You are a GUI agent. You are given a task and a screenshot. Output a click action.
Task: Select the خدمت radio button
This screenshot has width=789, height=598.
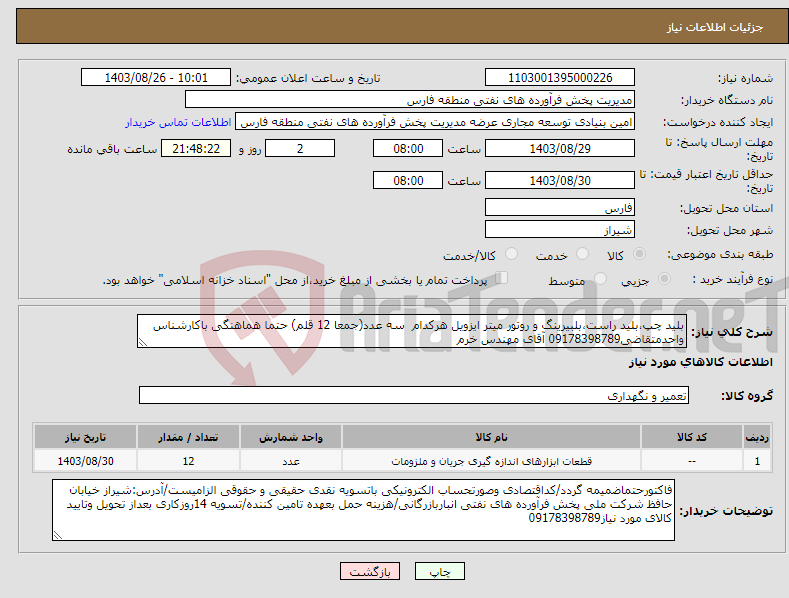(x=582, y=254)
